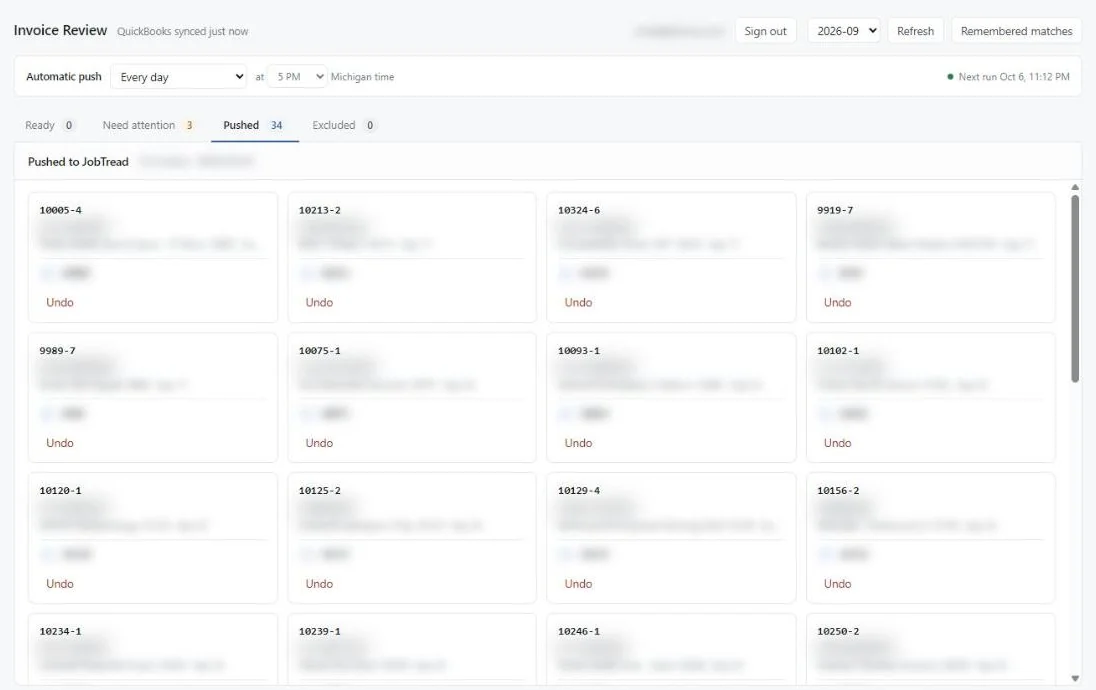Screen dimensions: 1096x690
Task: Click the green Next run status dot
Action: point(950,76)
